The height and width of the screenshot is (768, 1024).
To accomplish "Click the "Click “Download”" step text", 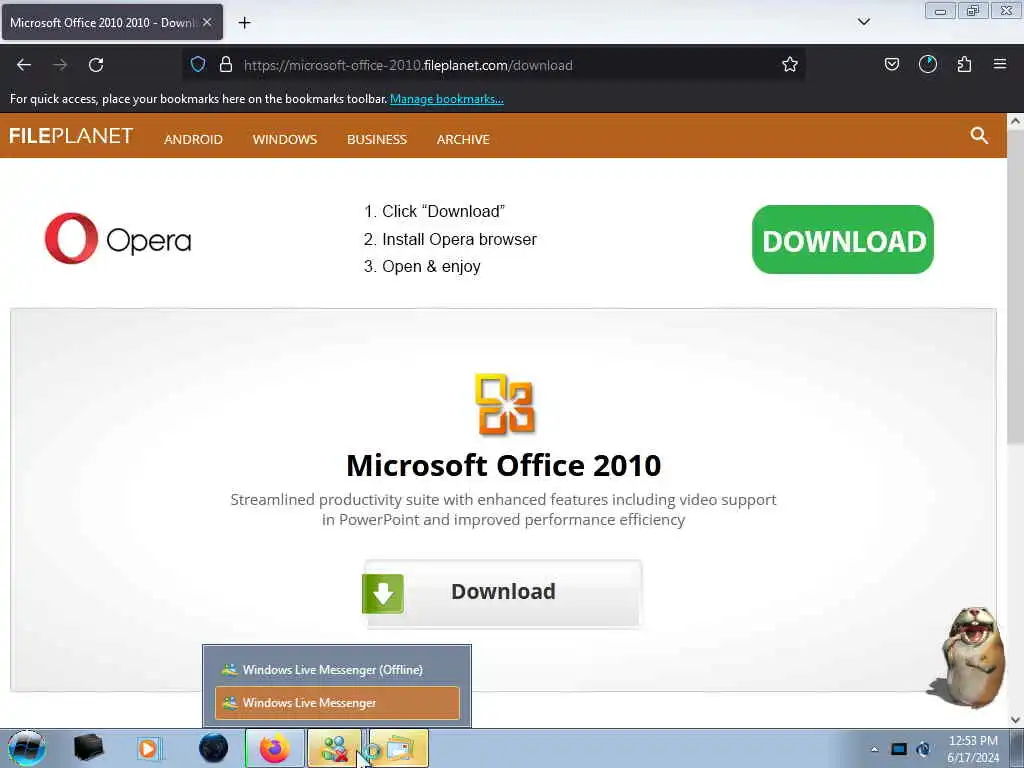I will click(443, 212).
